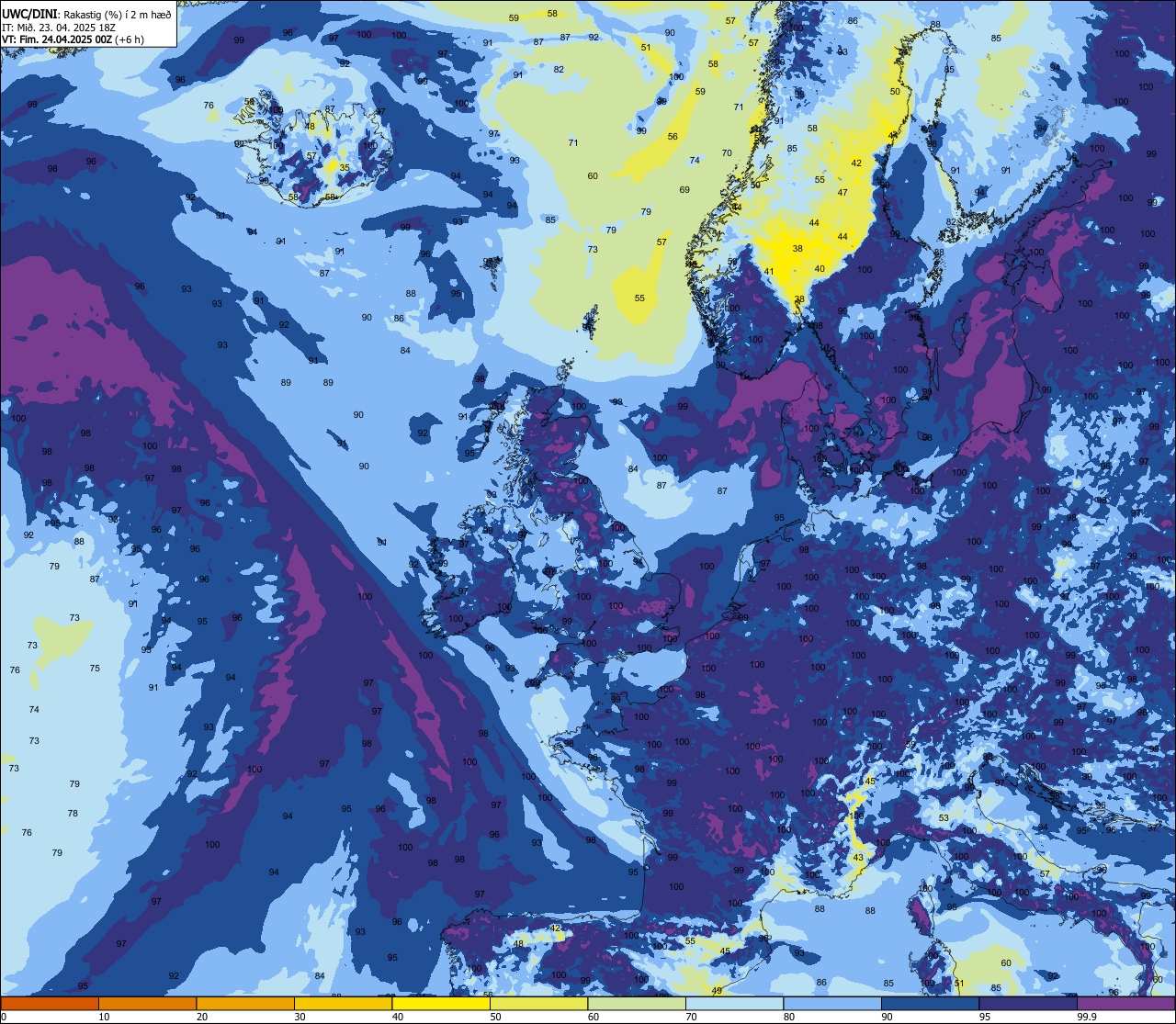Viewport: 1176px width, 1024px height.
Task: Pick the dark orange 0–10 legend swatch
Action: coord(50,1003)
